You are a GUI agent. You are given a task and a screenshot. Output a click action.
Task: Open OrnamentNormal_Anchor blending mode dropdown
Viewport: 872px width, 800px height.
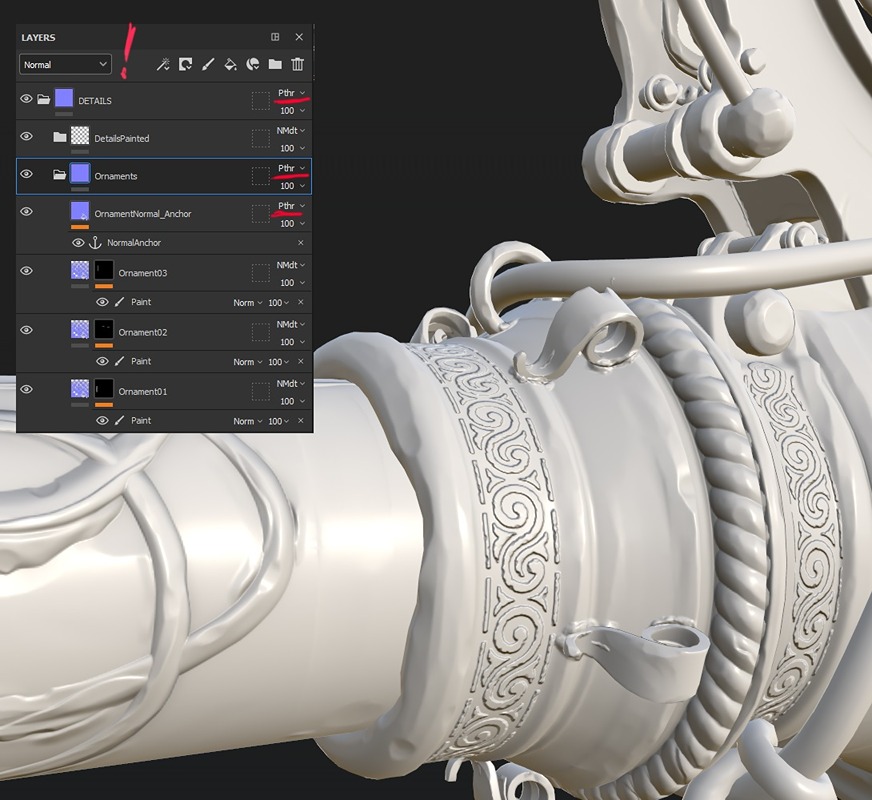pyautogui.click(x=291, y=206)
